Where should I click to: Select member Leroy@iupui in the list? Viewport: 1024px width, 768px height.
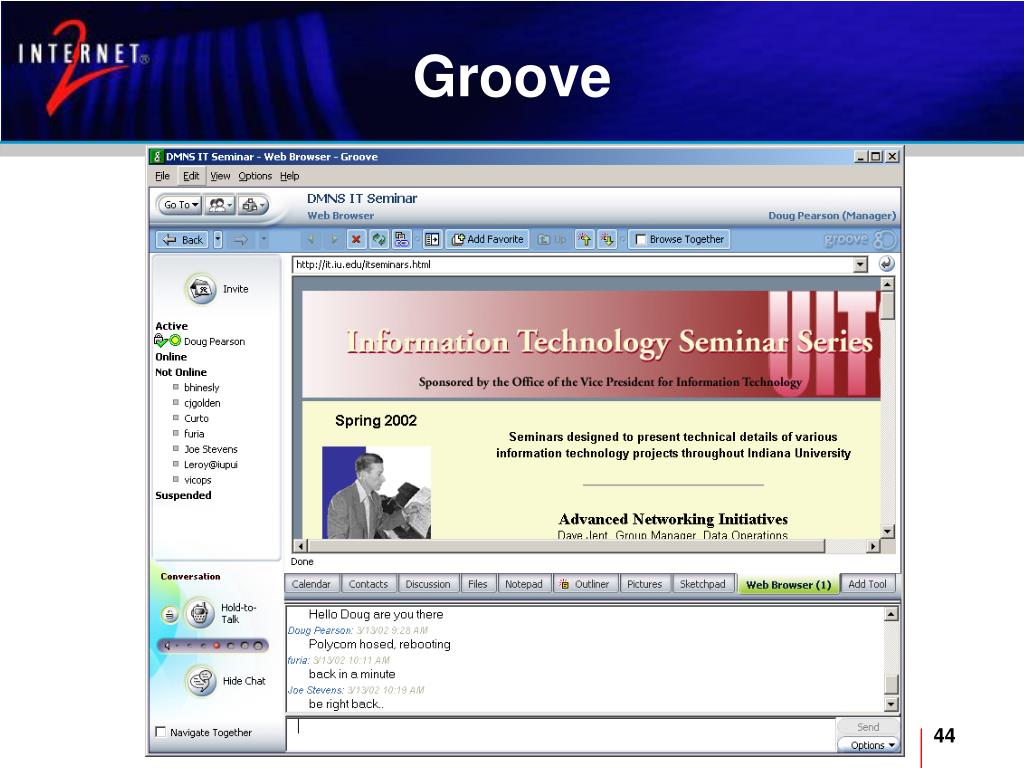(210, 464)
